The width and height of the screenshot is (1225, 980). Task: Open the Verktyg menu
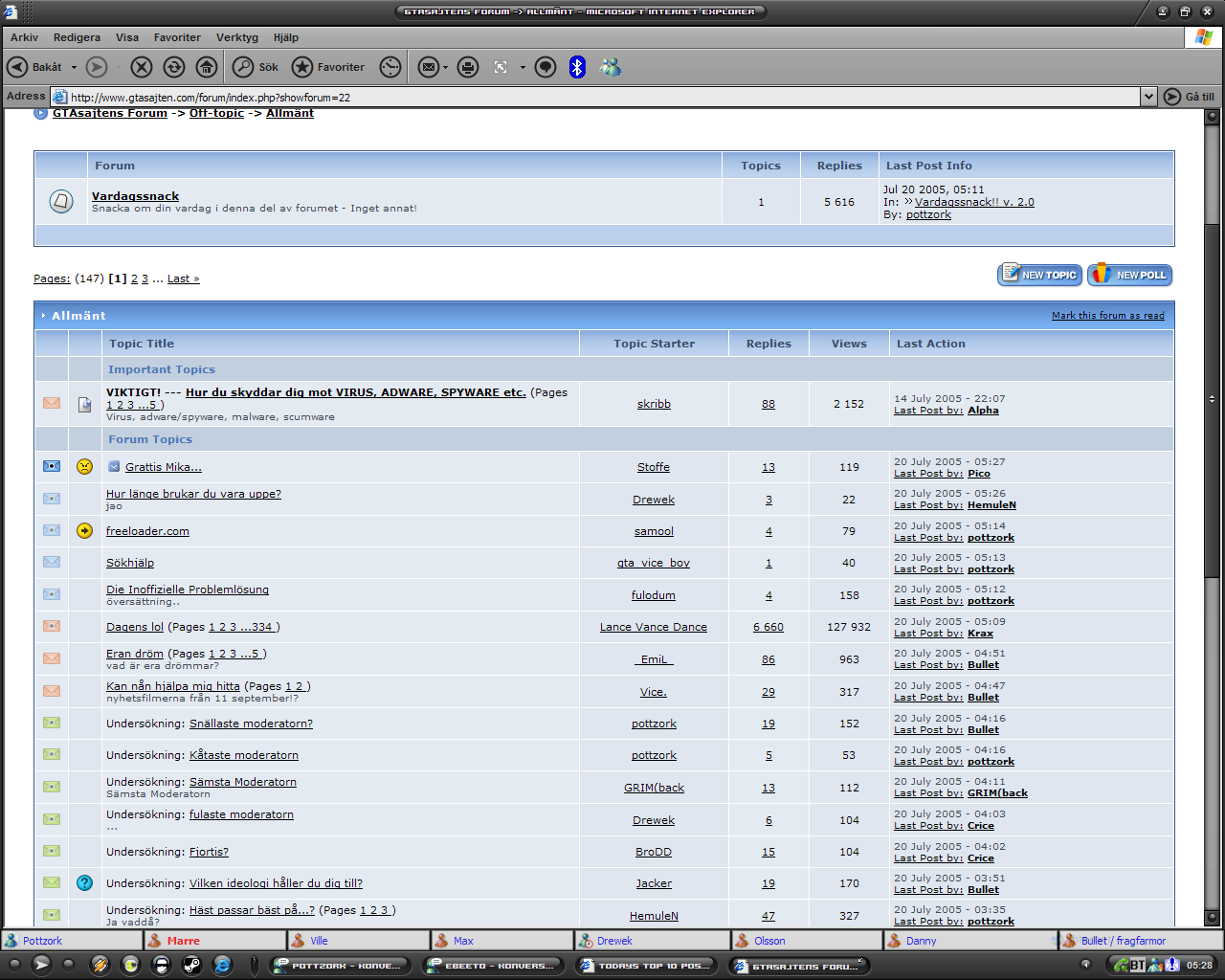click(x=236, y=37)
